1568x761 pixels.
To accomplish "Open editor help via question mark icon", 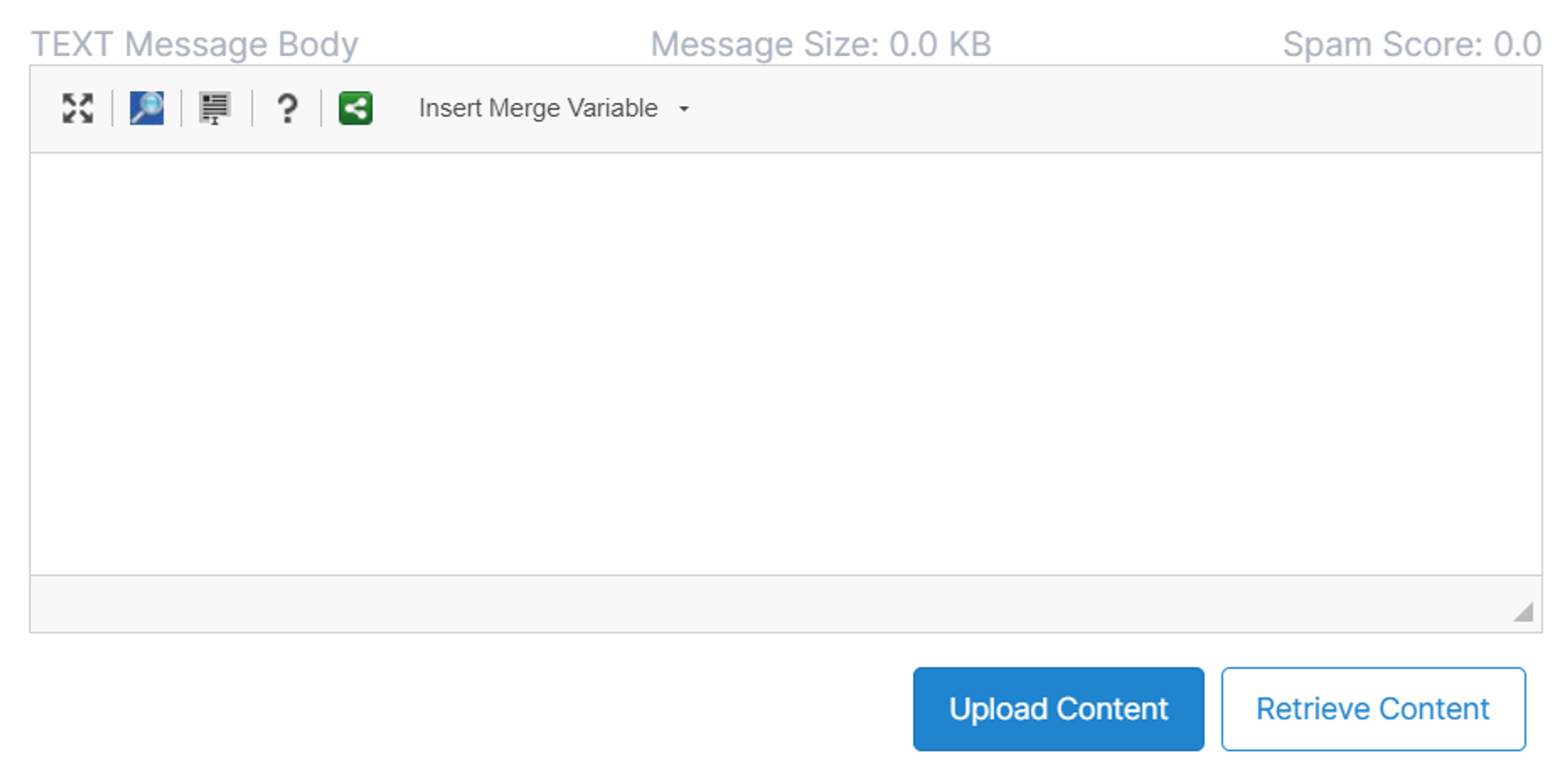I will tap(287, 108).
